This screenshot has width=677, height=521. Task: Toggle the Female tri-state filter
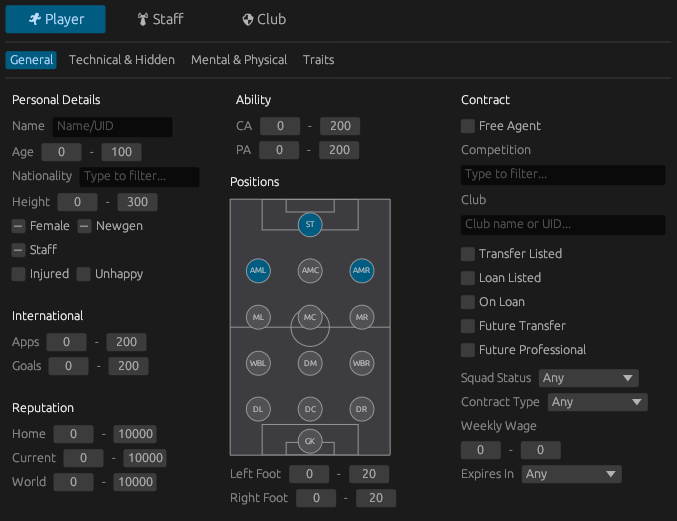(x=19, y=226)
